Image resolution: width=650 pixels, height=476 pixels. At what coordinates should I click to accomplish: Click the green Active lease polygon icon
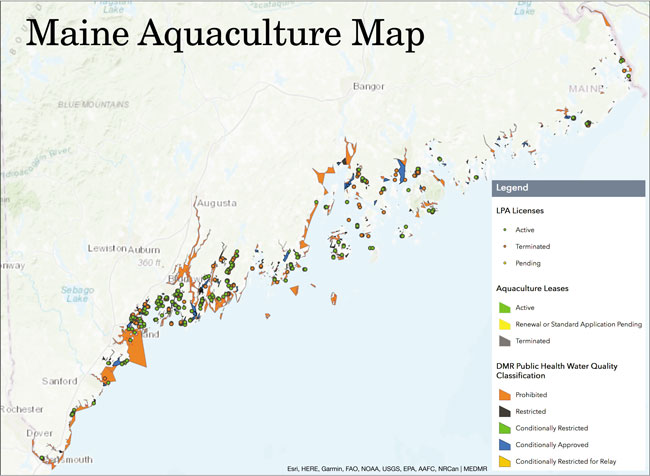pyautogui.click(x=504, y=307)
